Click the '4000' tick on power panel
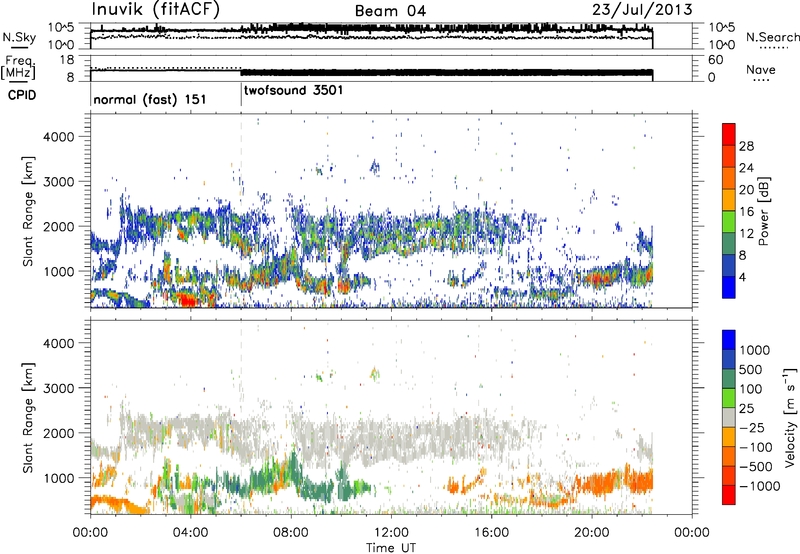Image resolution: width=800 pixels, height=554 pixels. pos(59,137)
